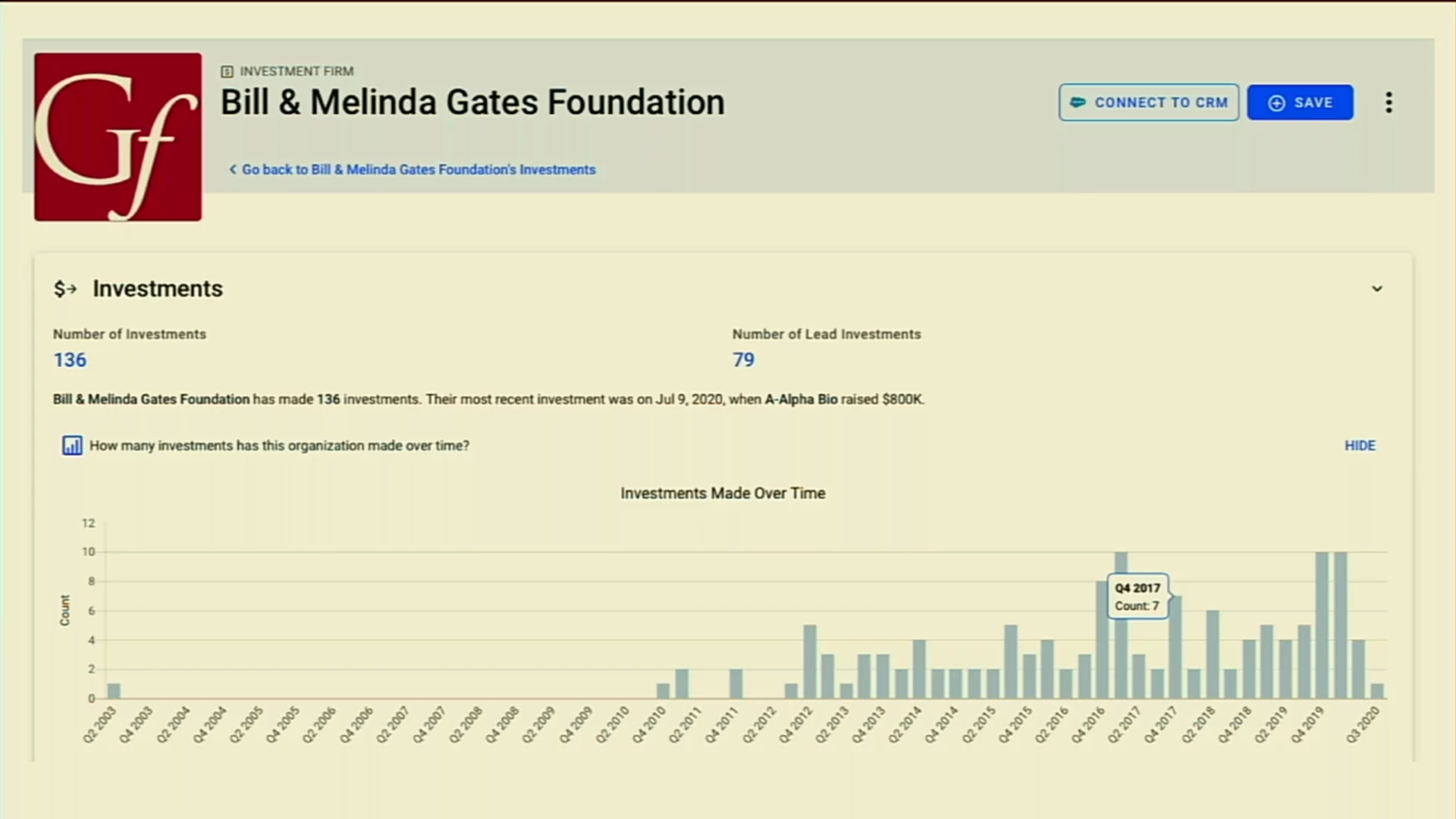Viewport: 1456px width, 819px height.
Task: Hide the investments over time chart
Action: [1360, 446]
